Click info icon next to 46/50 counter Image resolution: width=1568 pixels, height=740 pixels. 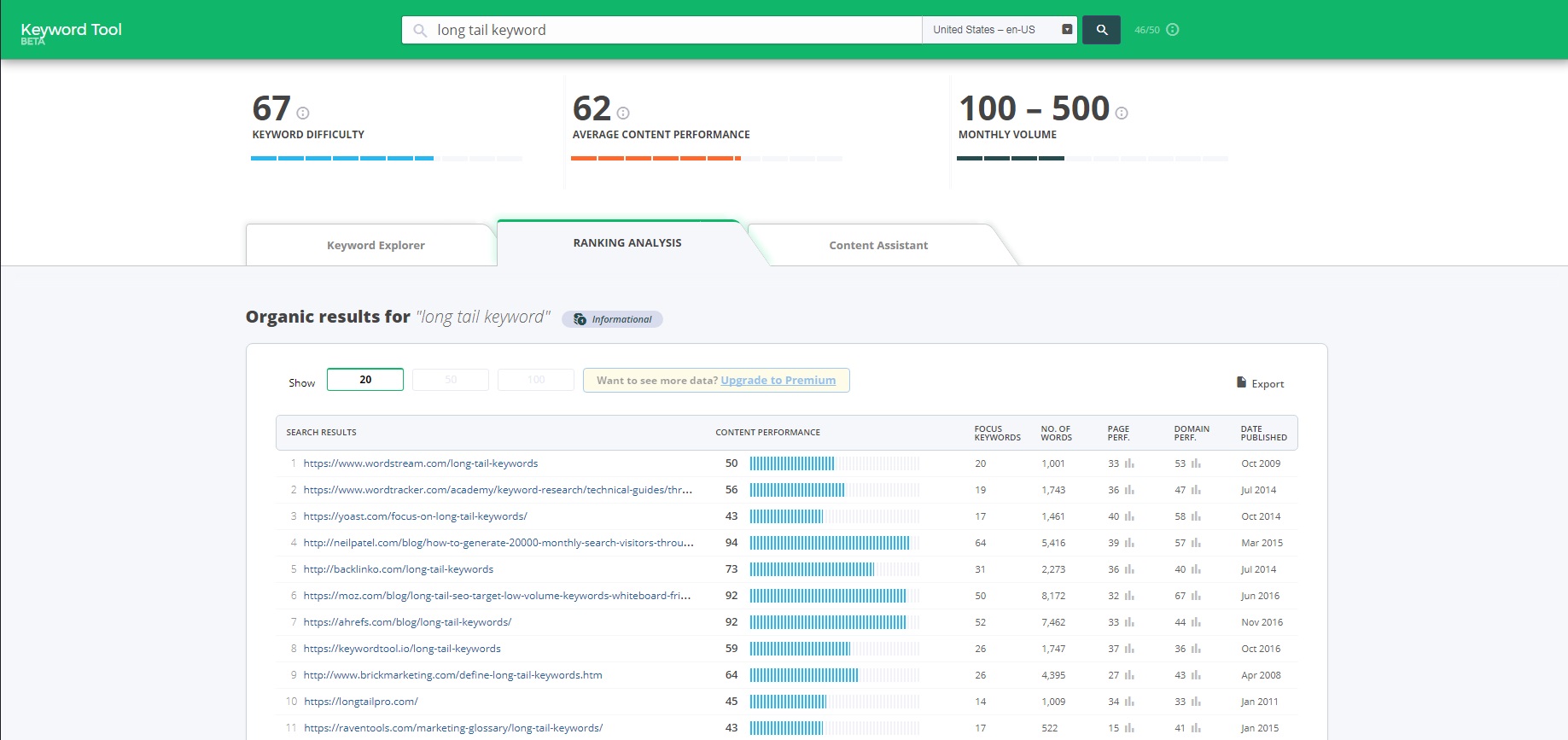click(1173, 30)
